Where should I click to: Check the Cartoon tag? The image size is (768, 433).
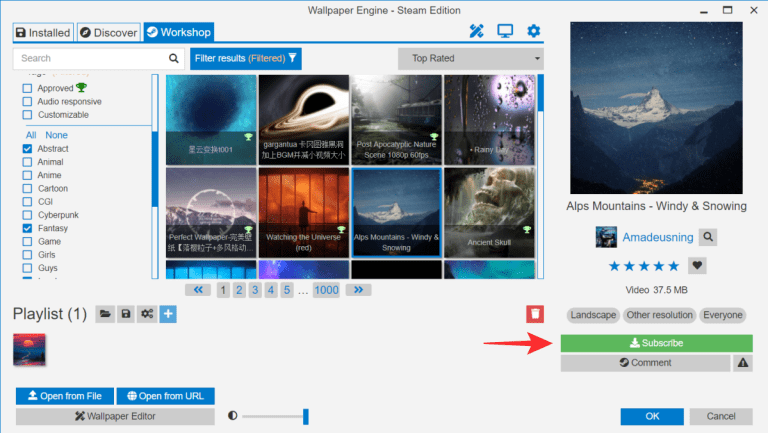click(x=27, y=188)
